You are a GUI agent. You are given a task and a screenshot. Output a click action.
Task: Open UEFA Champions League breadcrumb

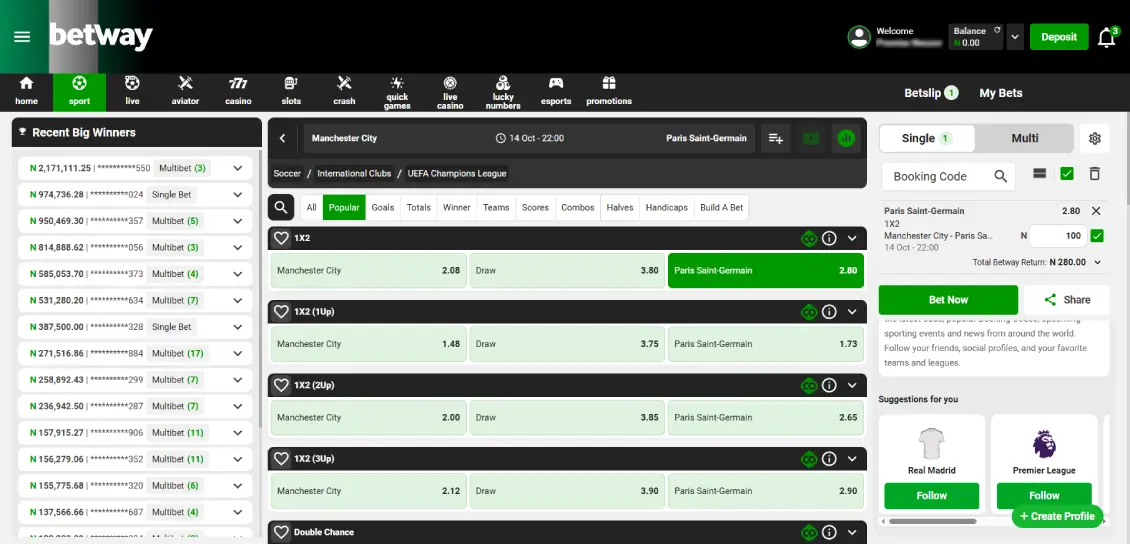point(458,173)
